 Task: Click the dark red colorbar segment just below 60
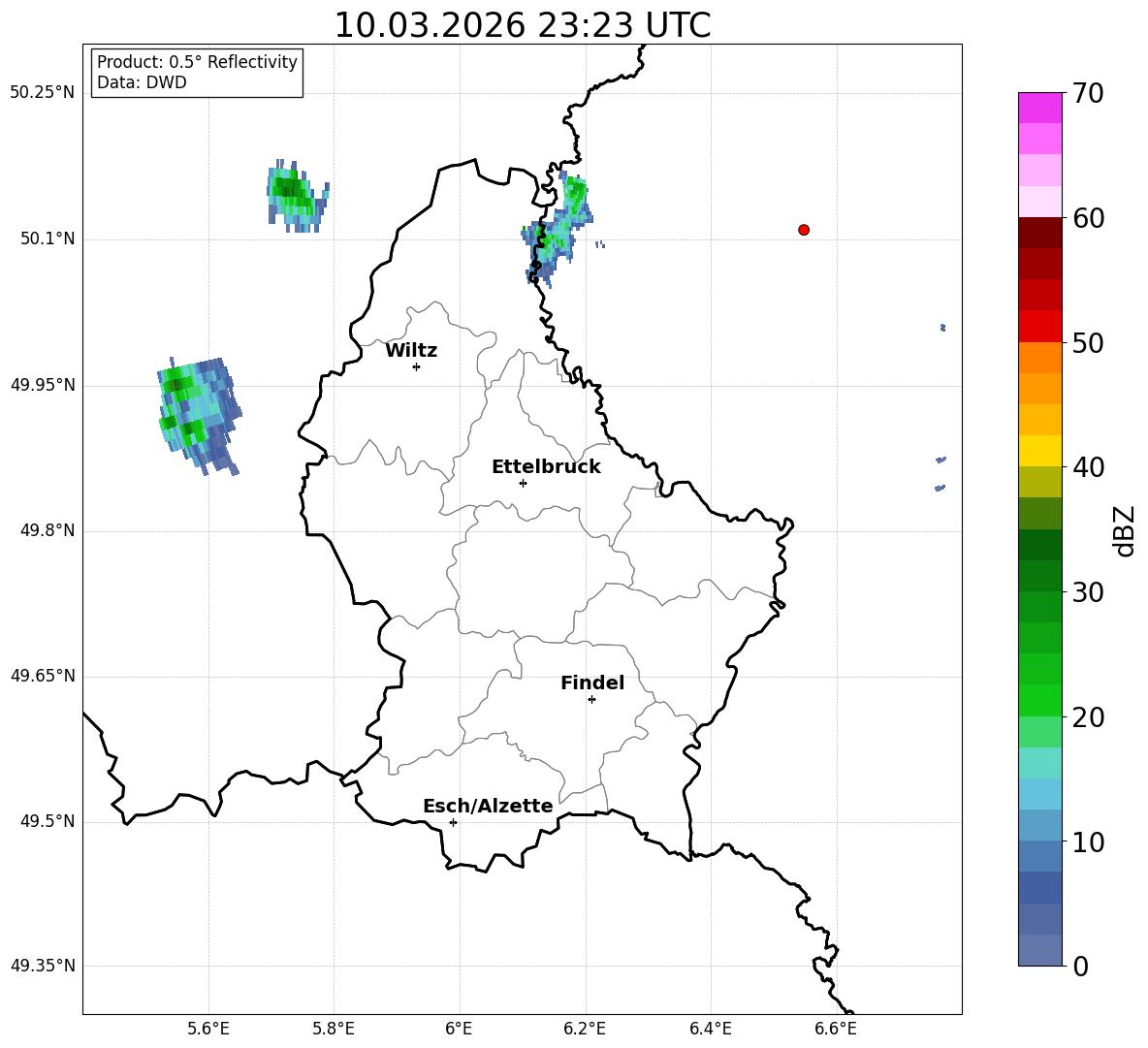(1039, 233)
